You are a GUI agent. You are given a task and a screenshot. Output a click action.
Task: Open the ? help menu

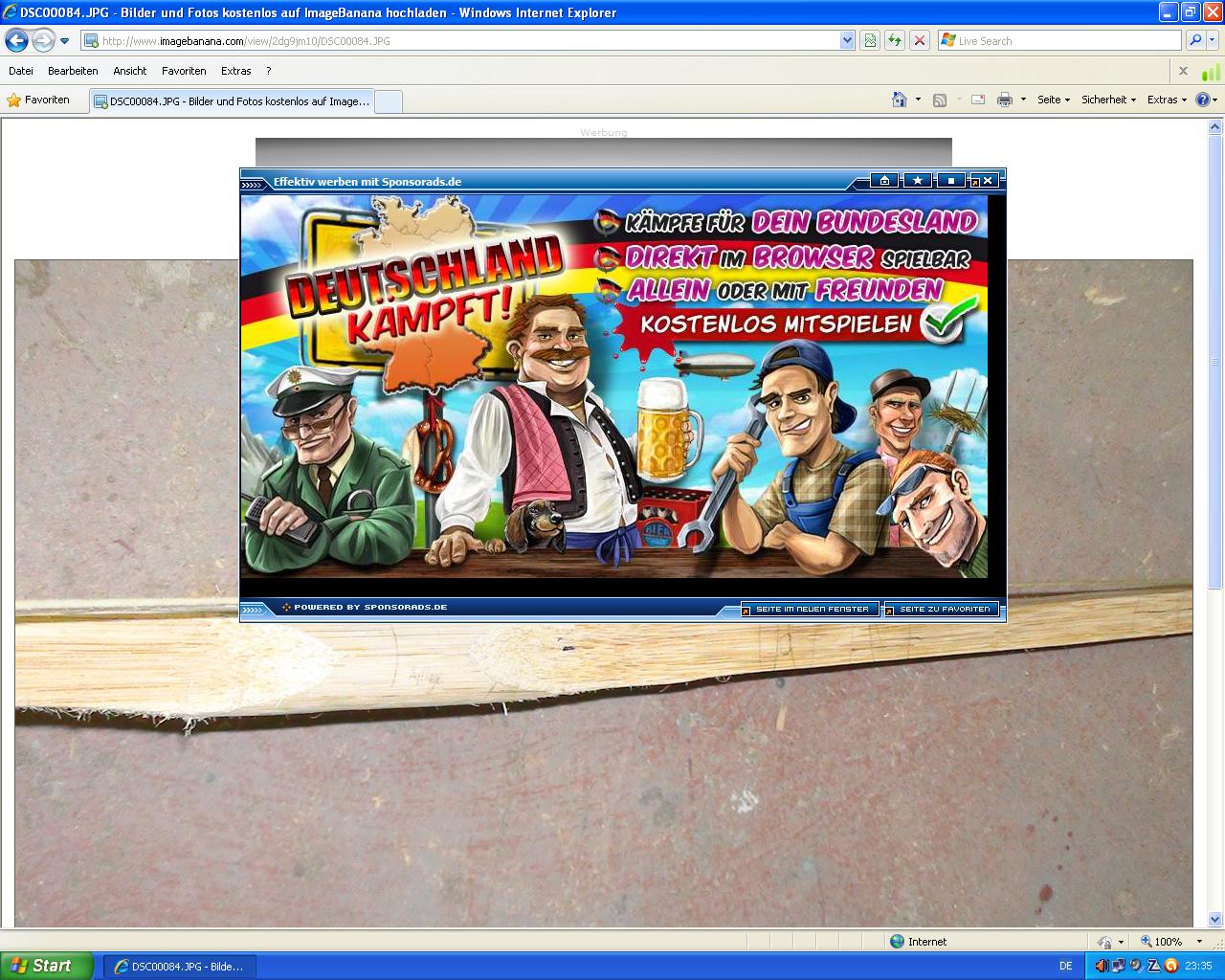click(x=269, y=71)
